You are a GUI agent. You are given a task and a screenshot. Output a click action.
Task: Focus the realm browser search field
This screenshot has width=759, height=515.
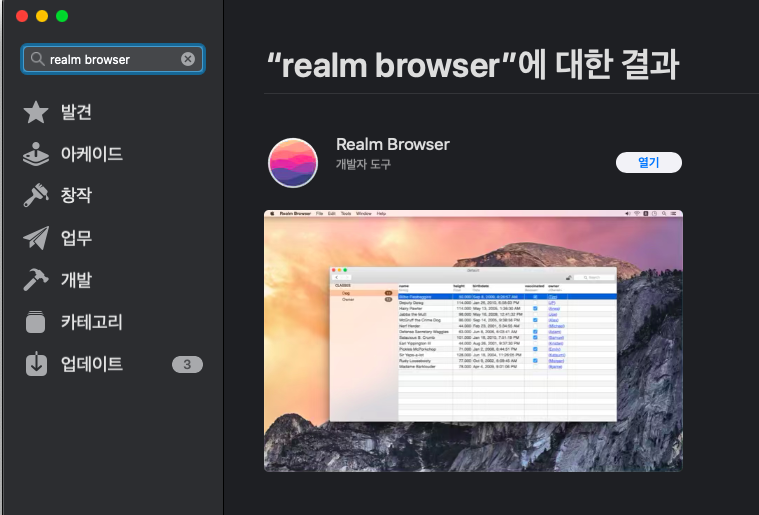click(113, 59)
